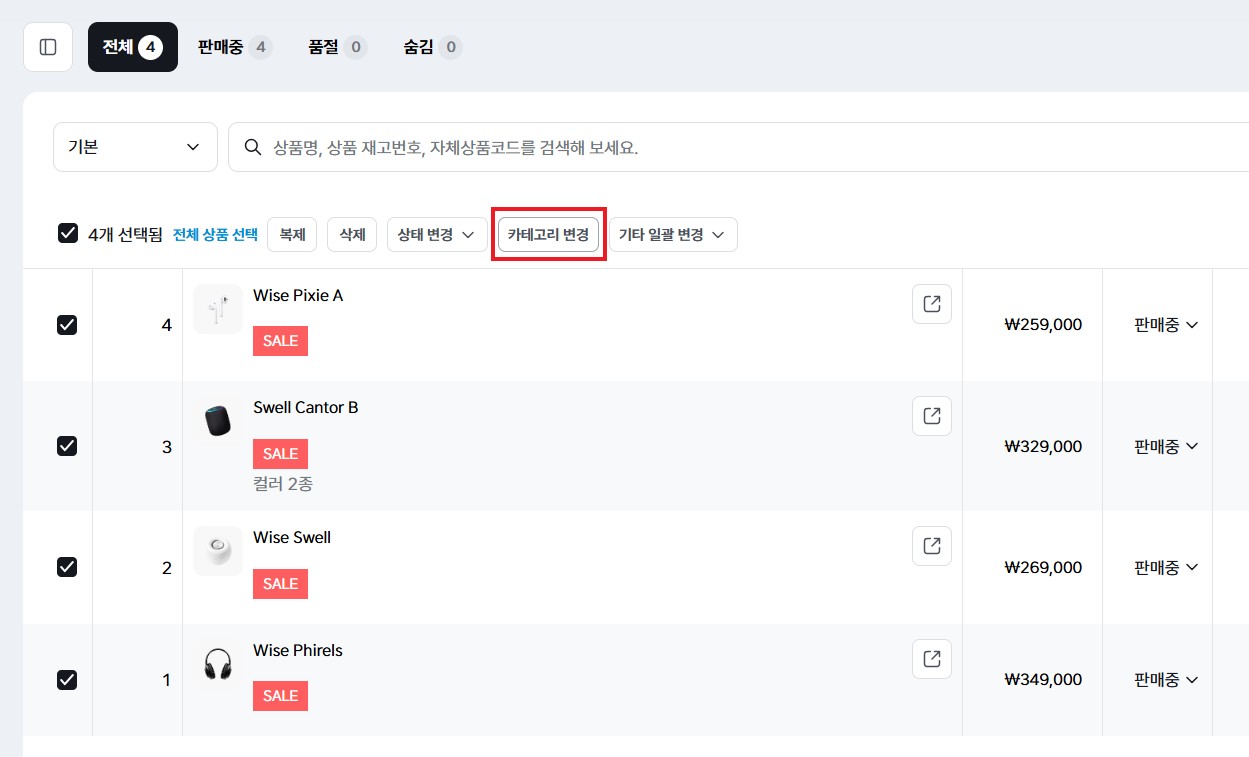Click the 카테고리 변경 button
The height and width of the screenshot is (757, 1249).
click(x=548, y=234)
